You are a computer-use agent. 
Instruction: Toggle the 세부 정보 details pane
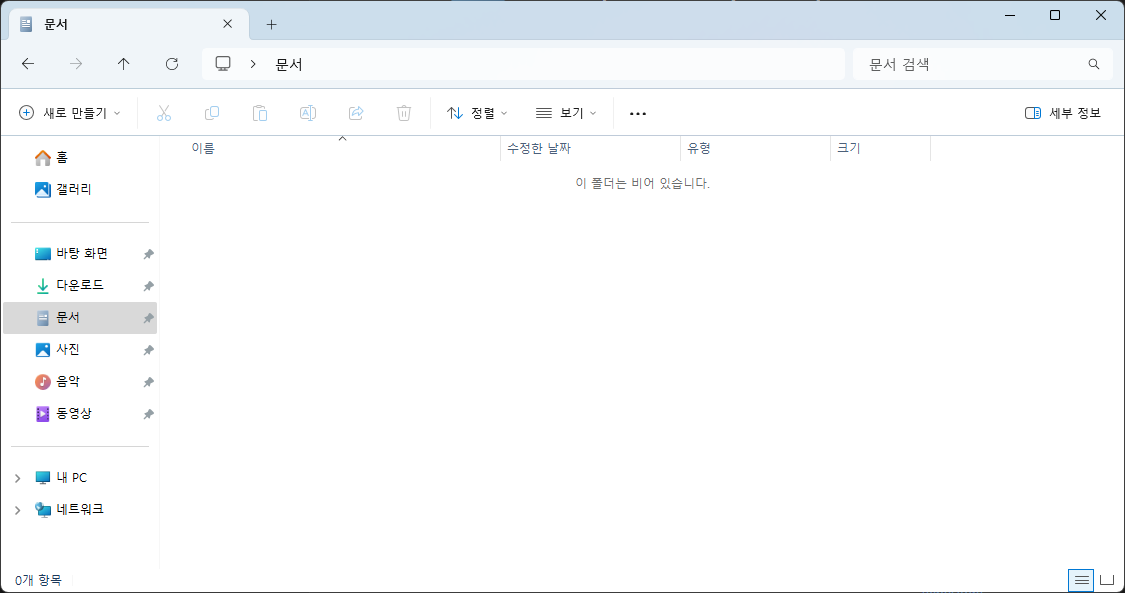[x=1063, y=113]
